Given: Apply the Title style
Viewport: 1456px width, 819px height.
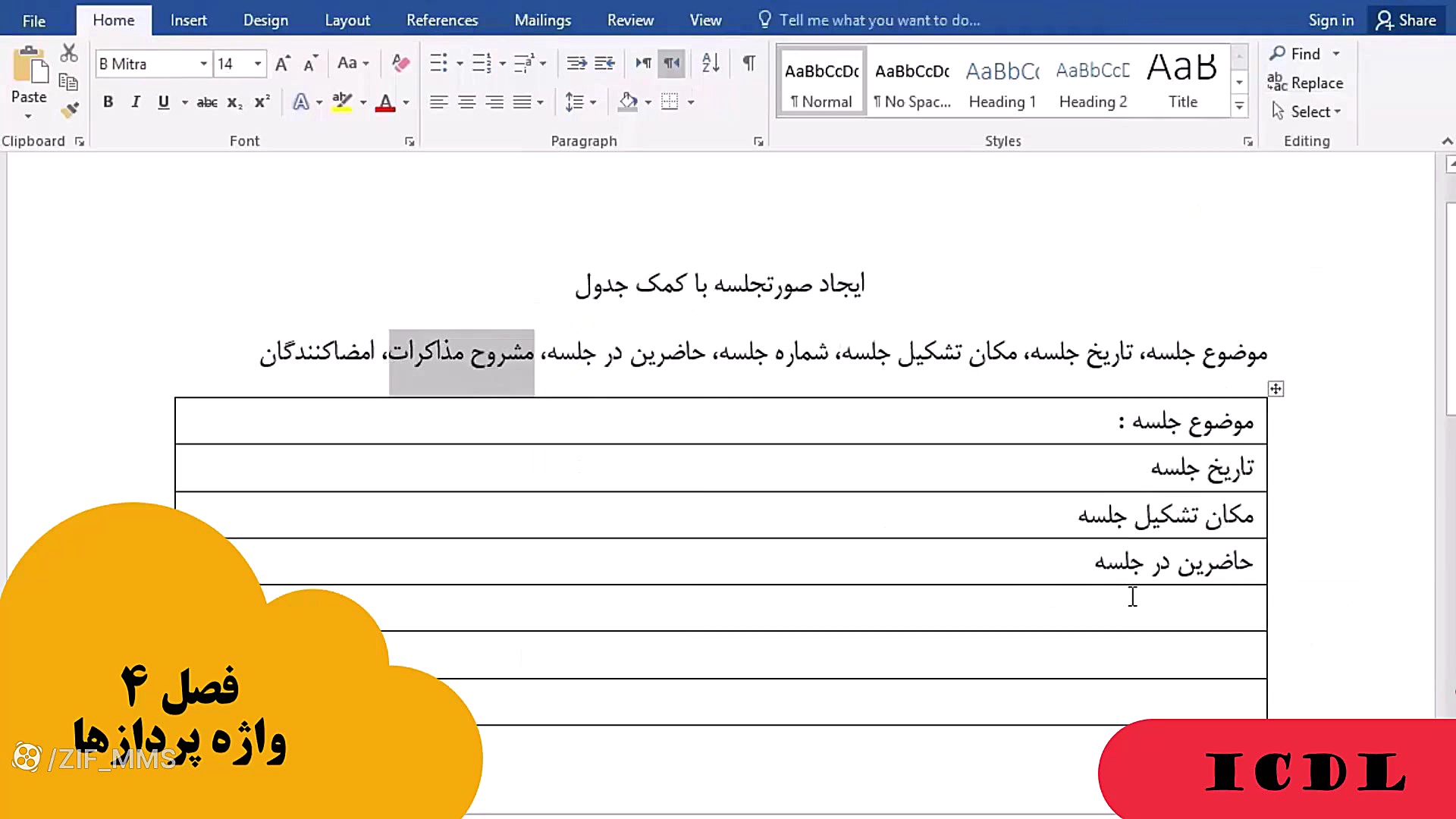Looking at the screenshot, I should (x=1182, y=82).
